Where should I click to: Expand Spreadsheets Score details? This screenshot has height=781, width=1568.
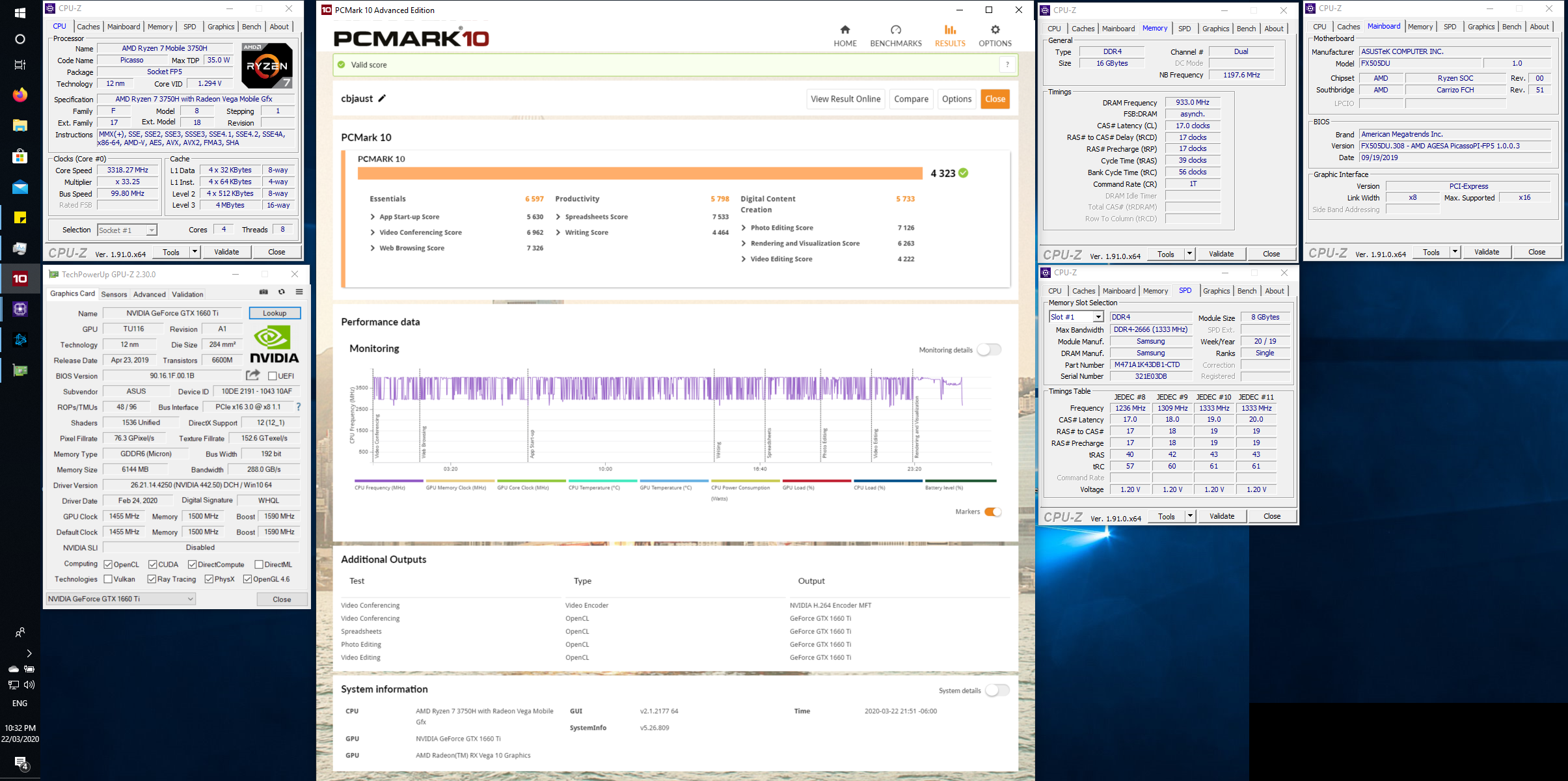pos(558,217)
